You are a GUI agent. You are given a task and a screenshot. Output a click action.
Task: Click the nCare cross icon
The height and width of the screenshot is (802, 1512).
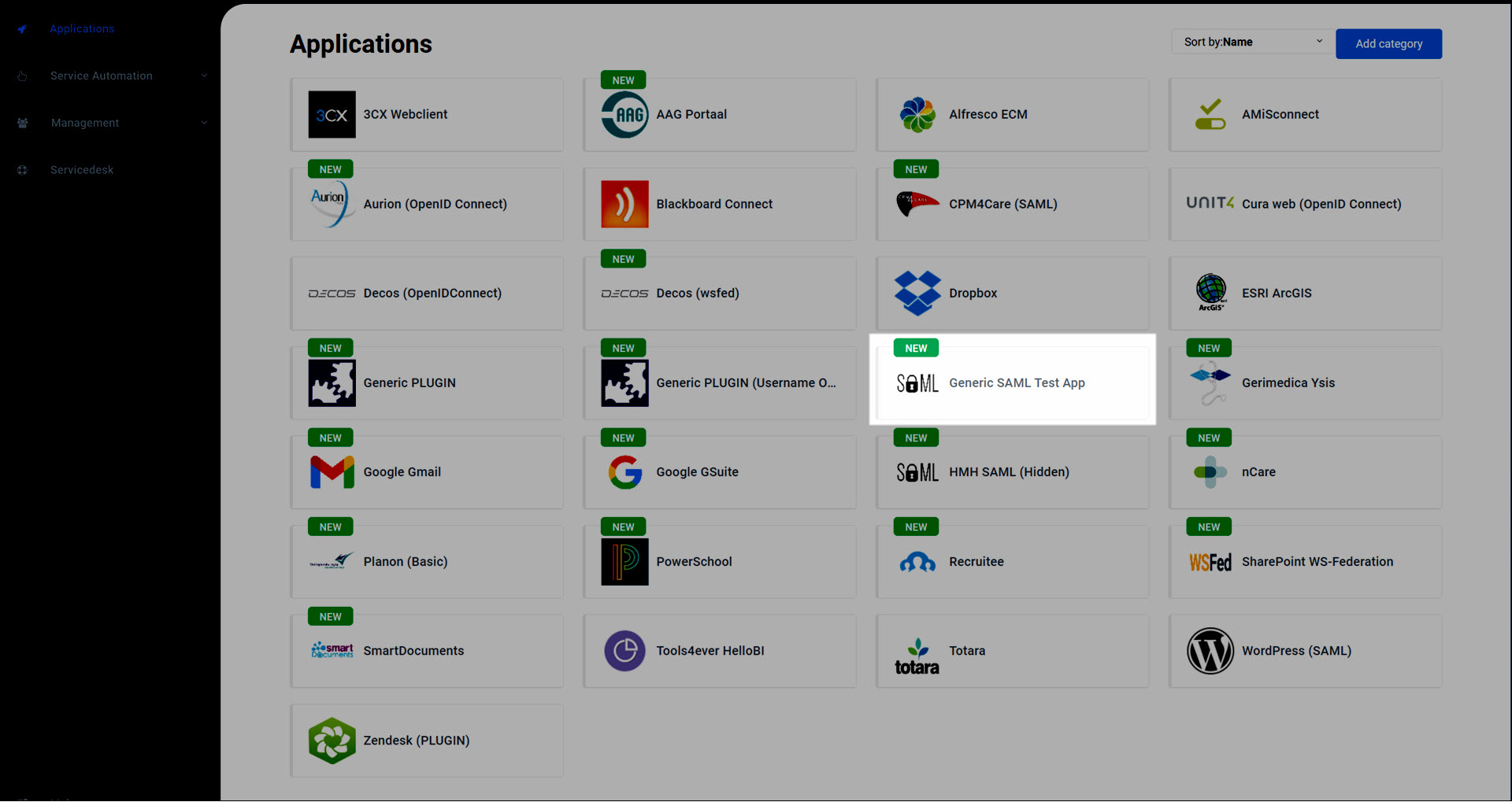1210,472
